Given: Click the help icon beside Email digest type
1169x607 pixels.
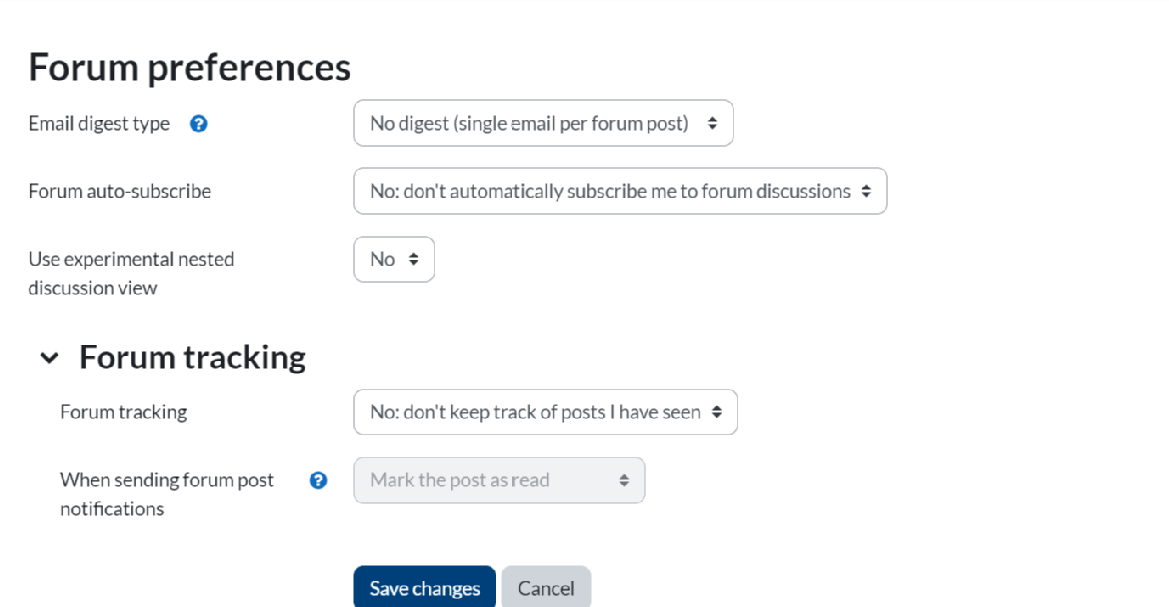Looking at the screenshot, I should 198,124.
